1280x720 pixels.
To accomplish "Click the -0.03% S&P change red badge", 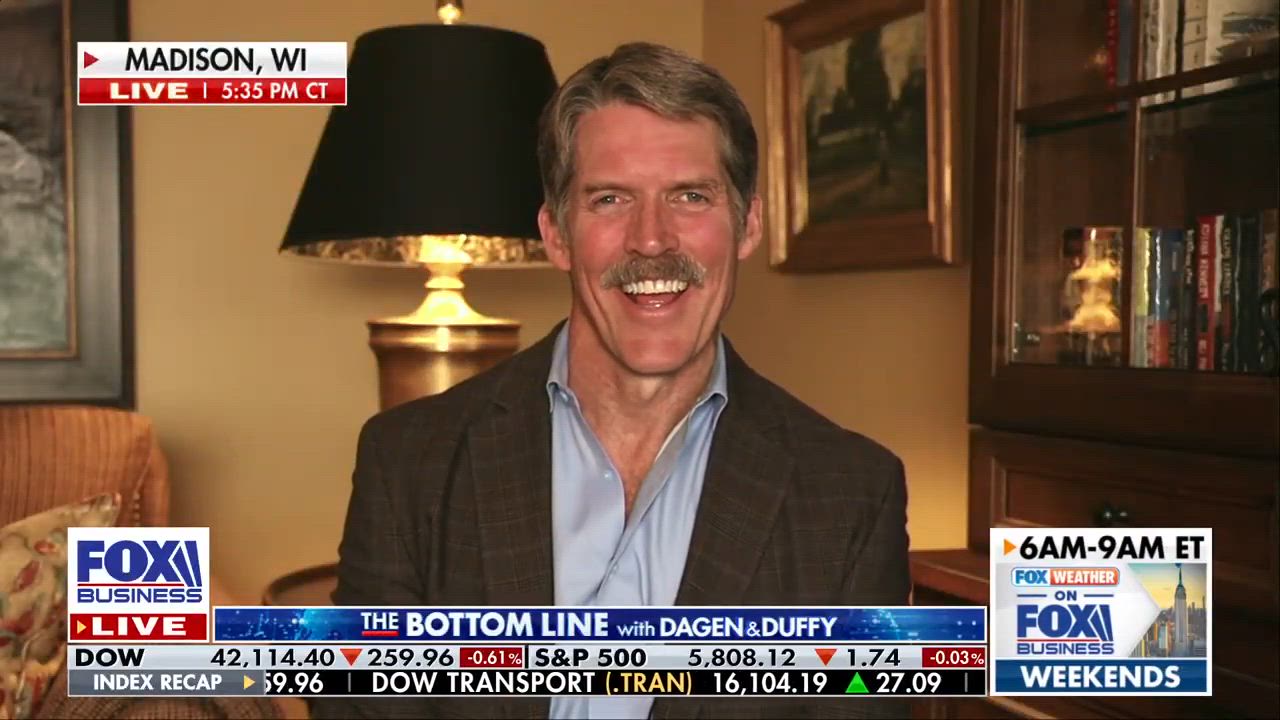I will coord(953,658).
